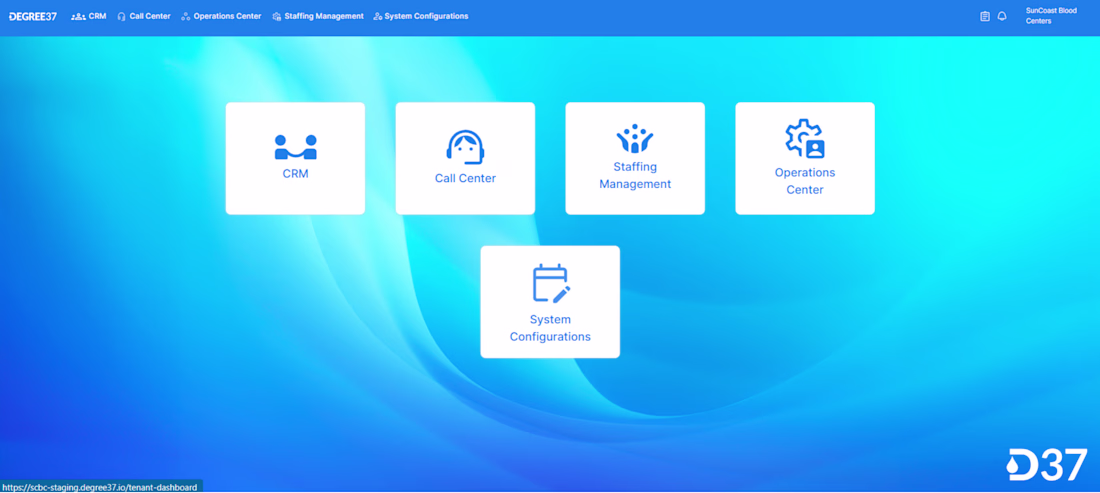The width and height of the screenshot is (1100, 493).
Task: Click the clipboard icon in the header
Action: tap(985, 16)
